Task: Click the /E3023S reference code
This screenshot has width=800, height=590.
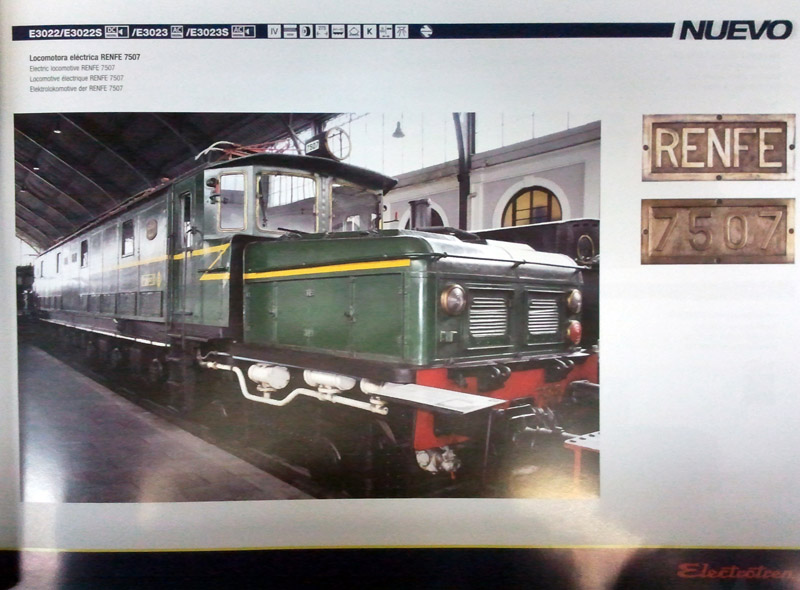Action: click(207, 32)
